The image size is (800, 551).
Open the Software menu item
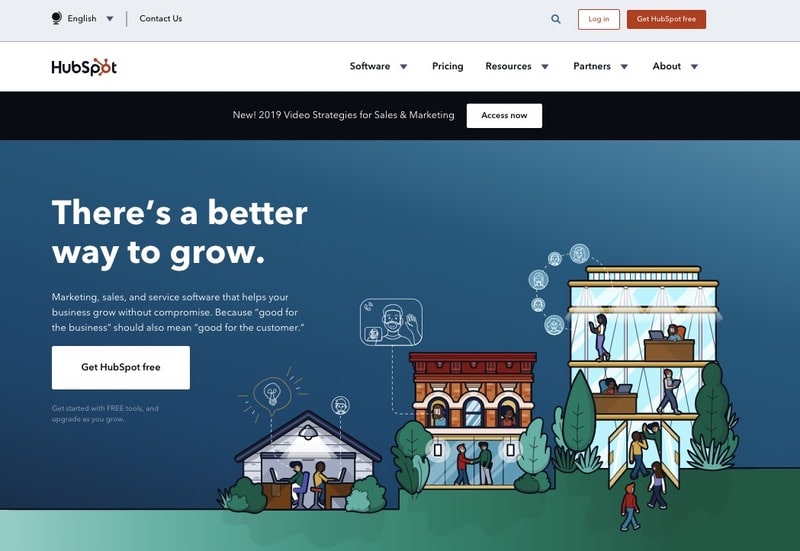point(370,66)
